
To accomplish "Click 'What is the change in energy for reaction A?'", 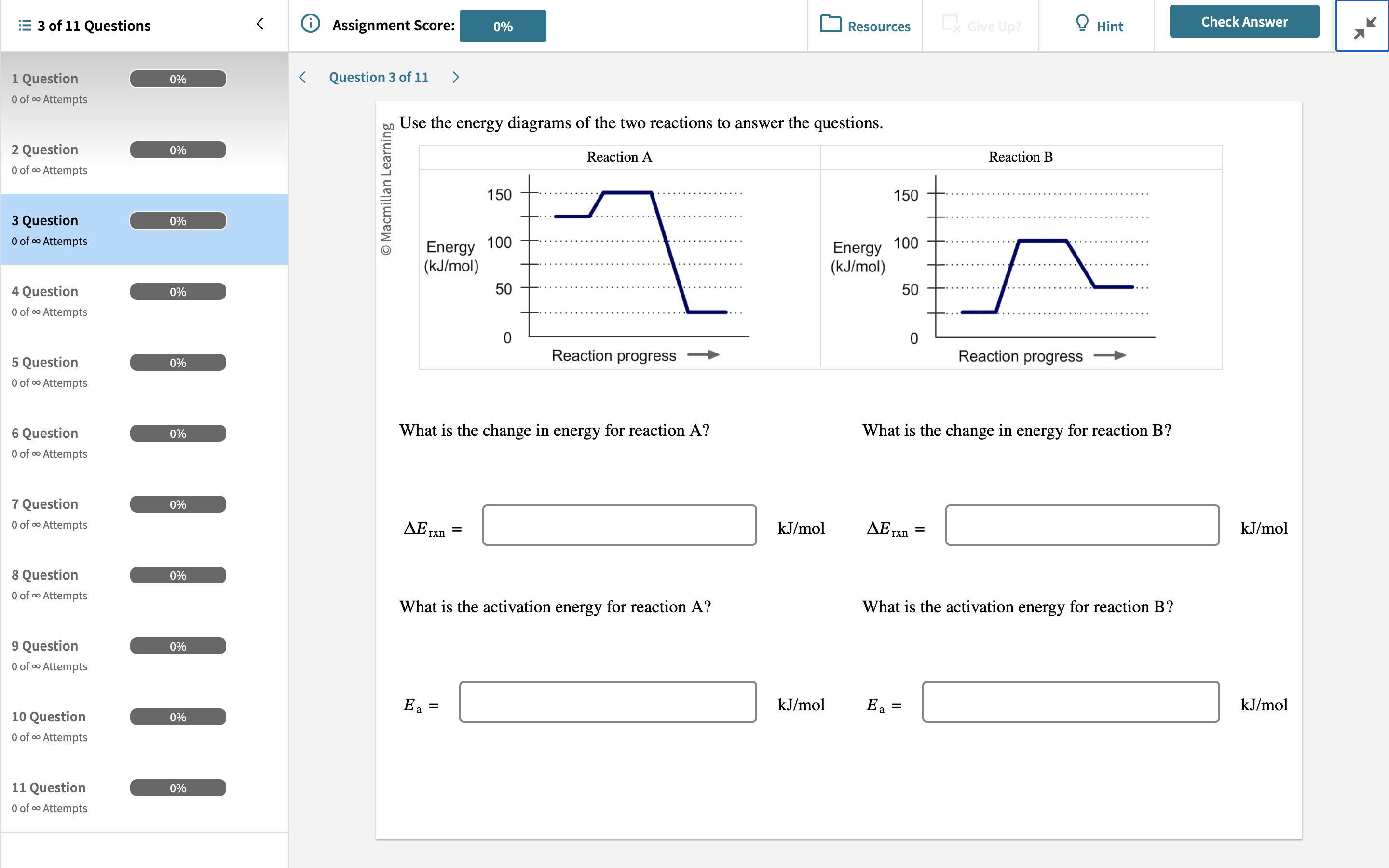I will 555,430.
